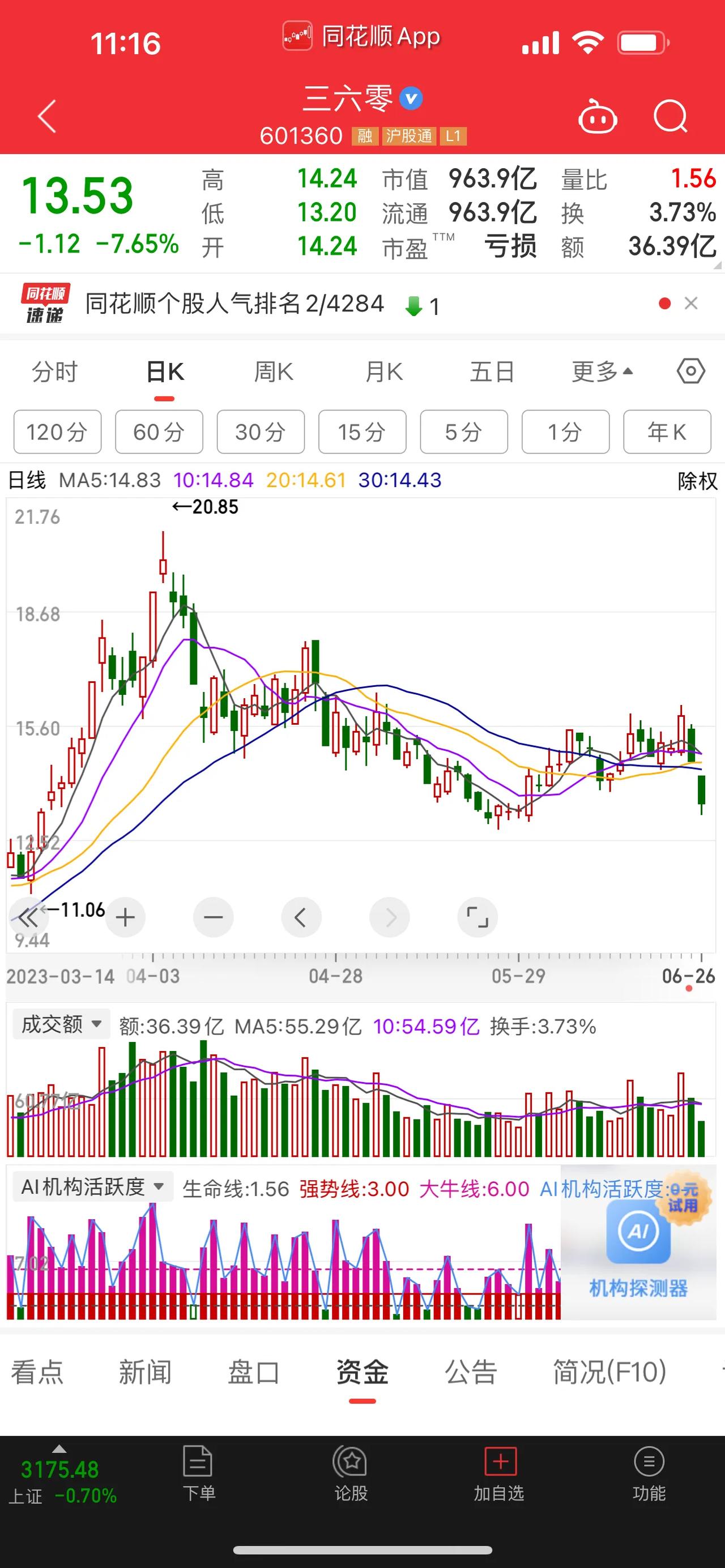Image resolution: width=725 pixels, height=1568 pixels.
Task: Tap the 换手:3.73% volume label
Action: (x=543, y=1027)
